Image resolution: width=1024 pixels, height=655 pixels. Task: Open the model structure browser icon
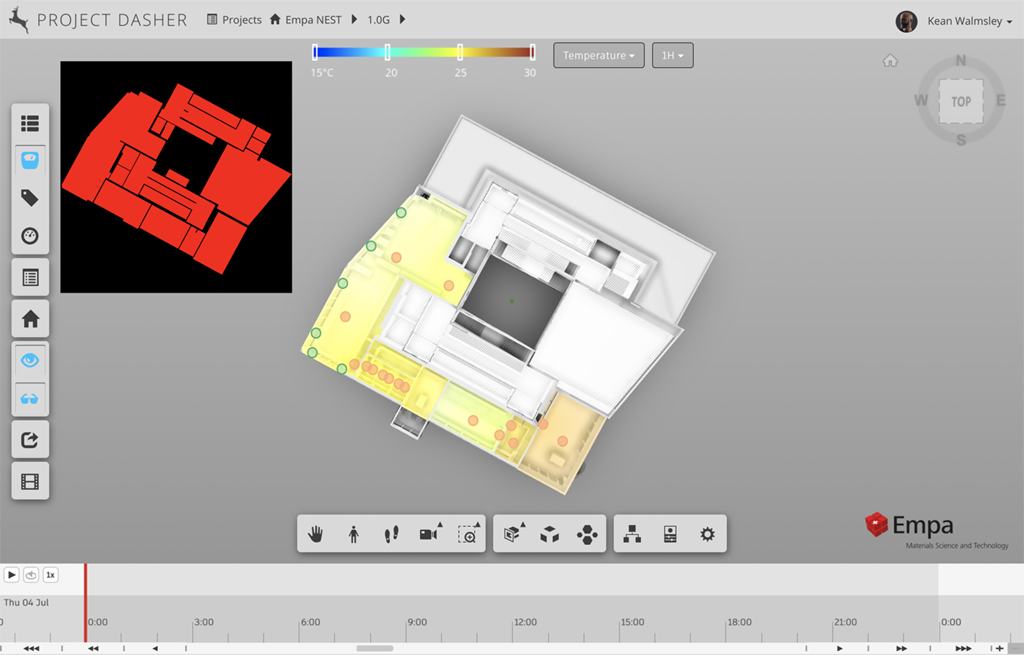click(632, 535)
